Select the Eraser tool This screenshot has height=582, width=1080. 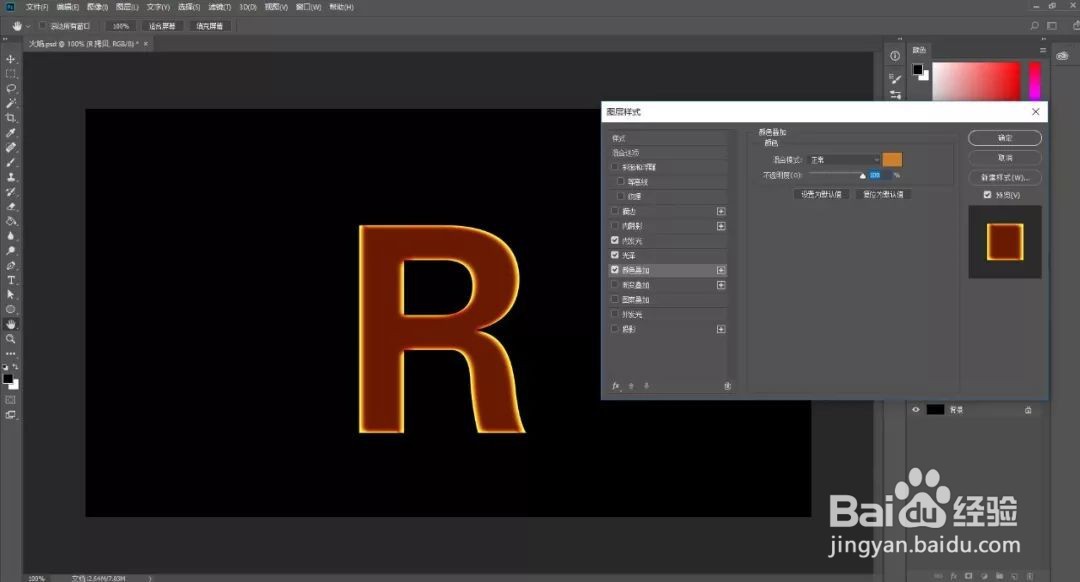[10, 207]
